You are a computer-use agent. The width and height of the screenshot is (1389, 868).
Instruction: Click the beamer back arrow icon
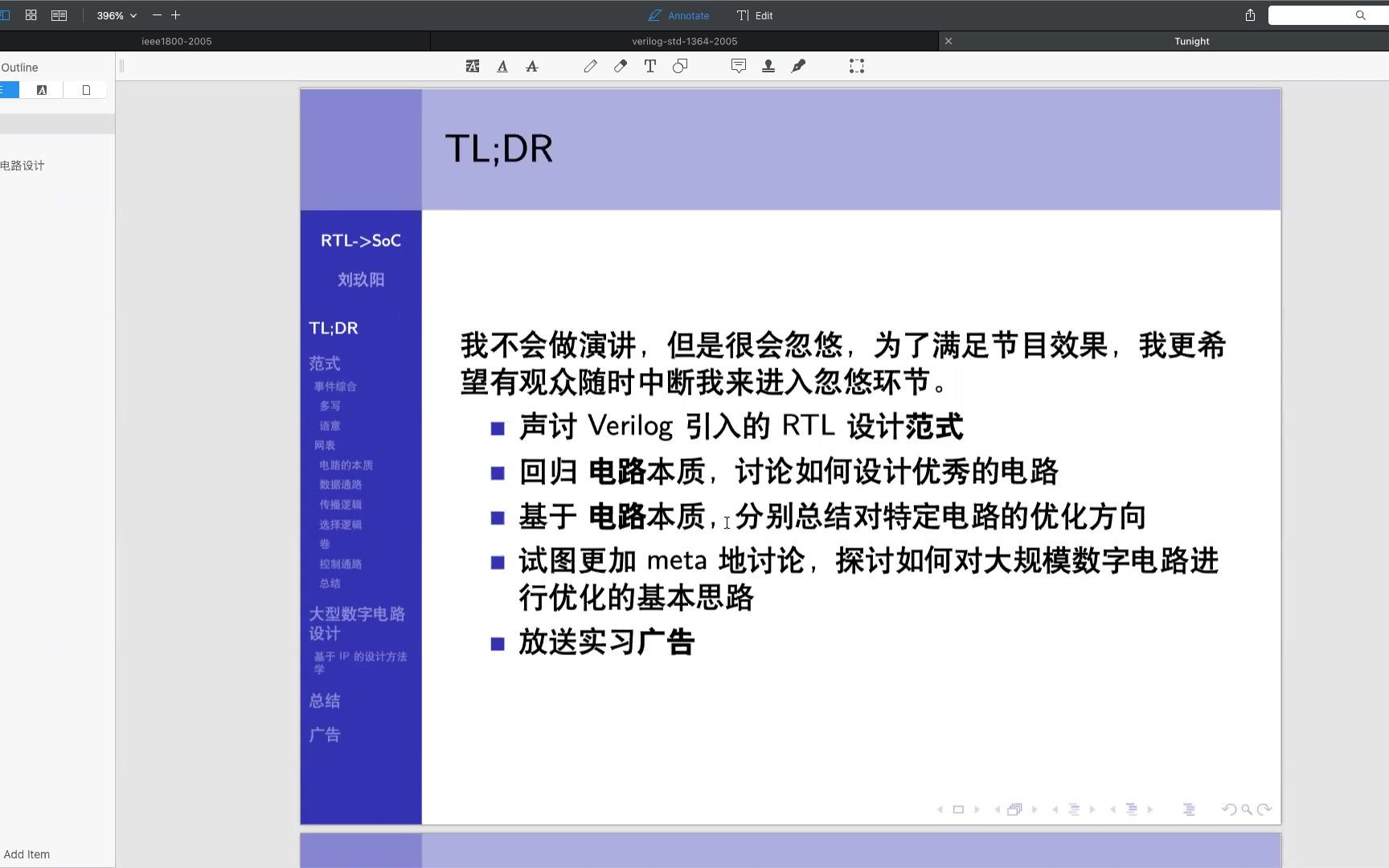click(x=1228, y=809)
